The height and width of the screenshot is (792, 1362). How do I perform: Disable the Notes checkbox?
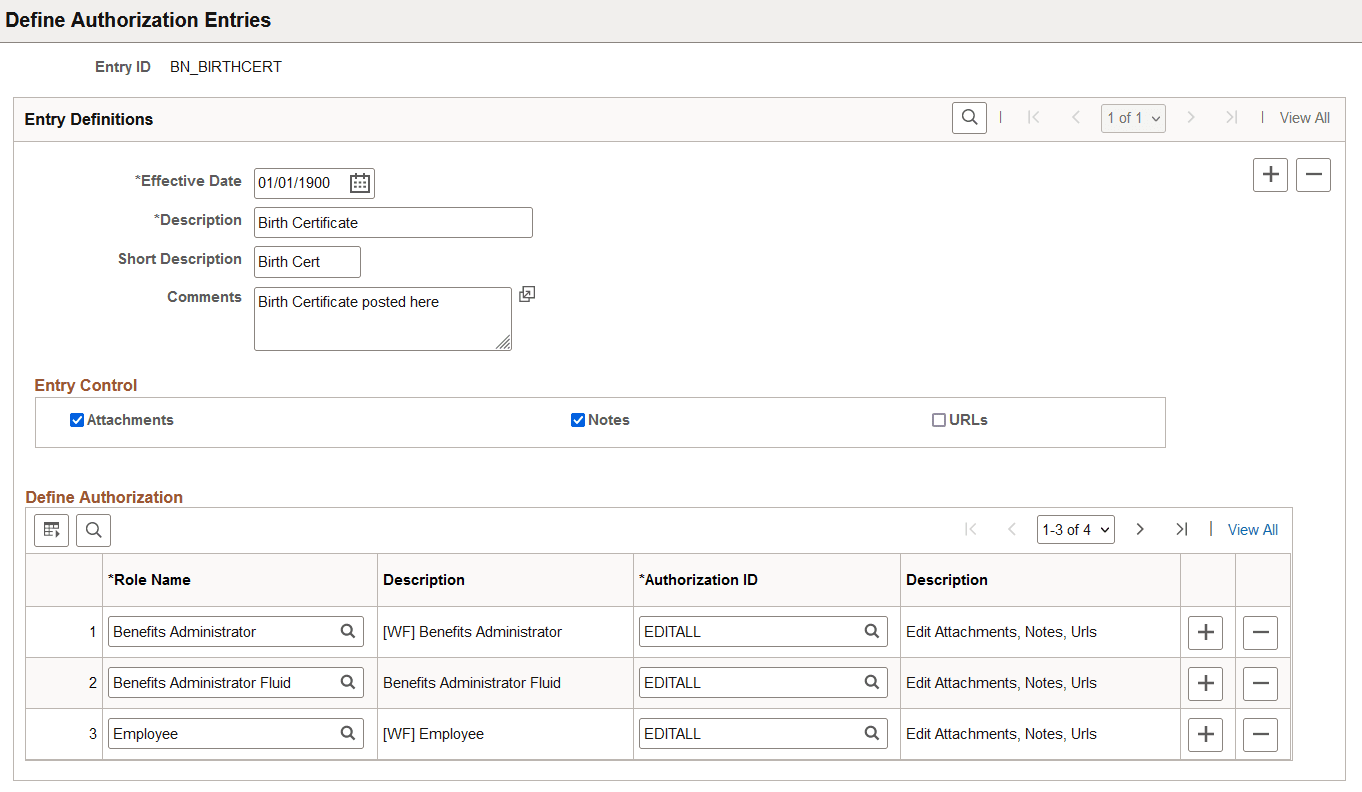pyautogui.click(x=577, y=419)
